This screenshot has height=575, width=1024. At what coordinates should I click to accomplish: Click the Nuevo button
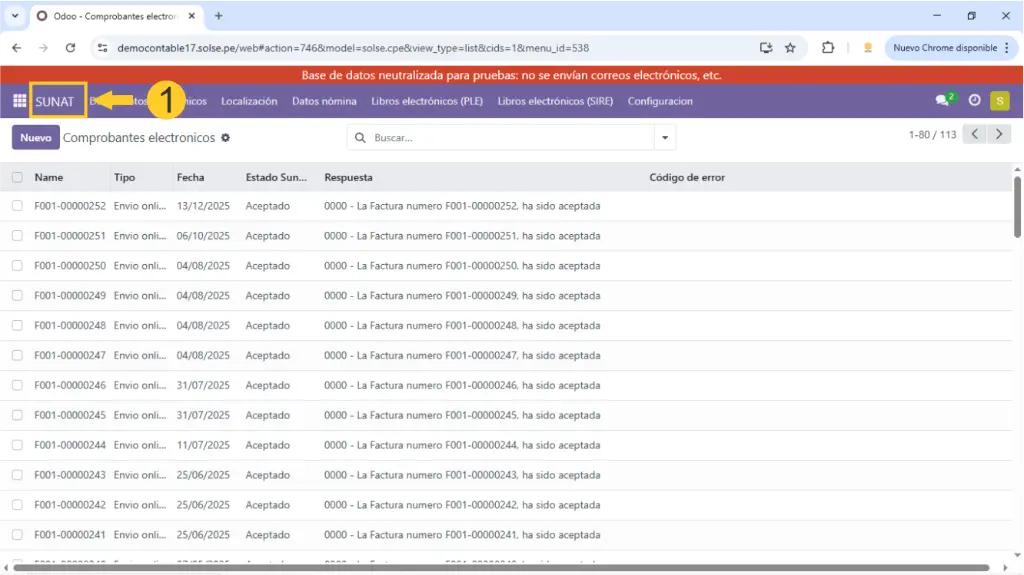tap(36, 138)
